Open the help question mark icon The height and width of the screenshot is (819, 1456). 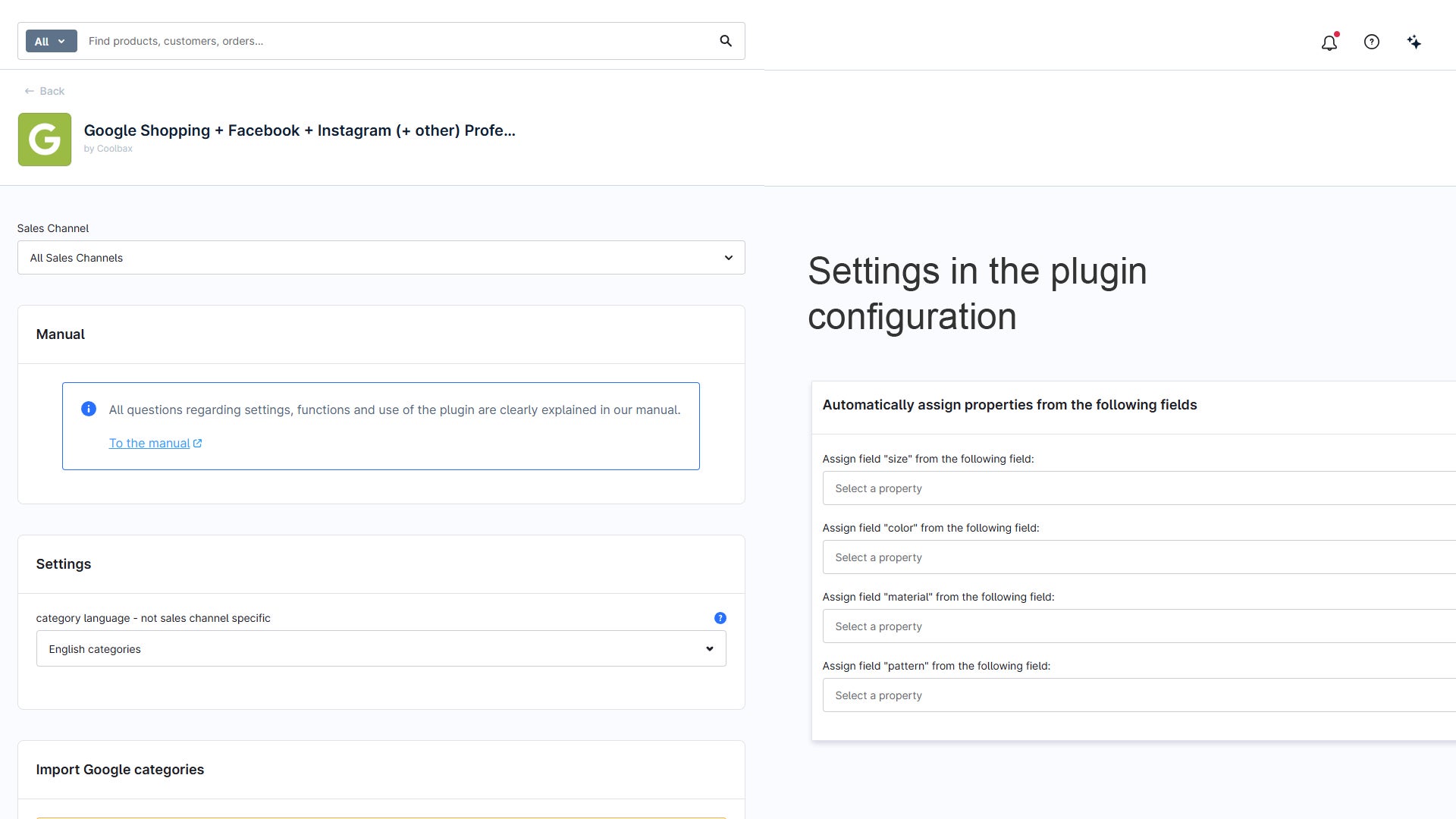tap(1372, 42)
